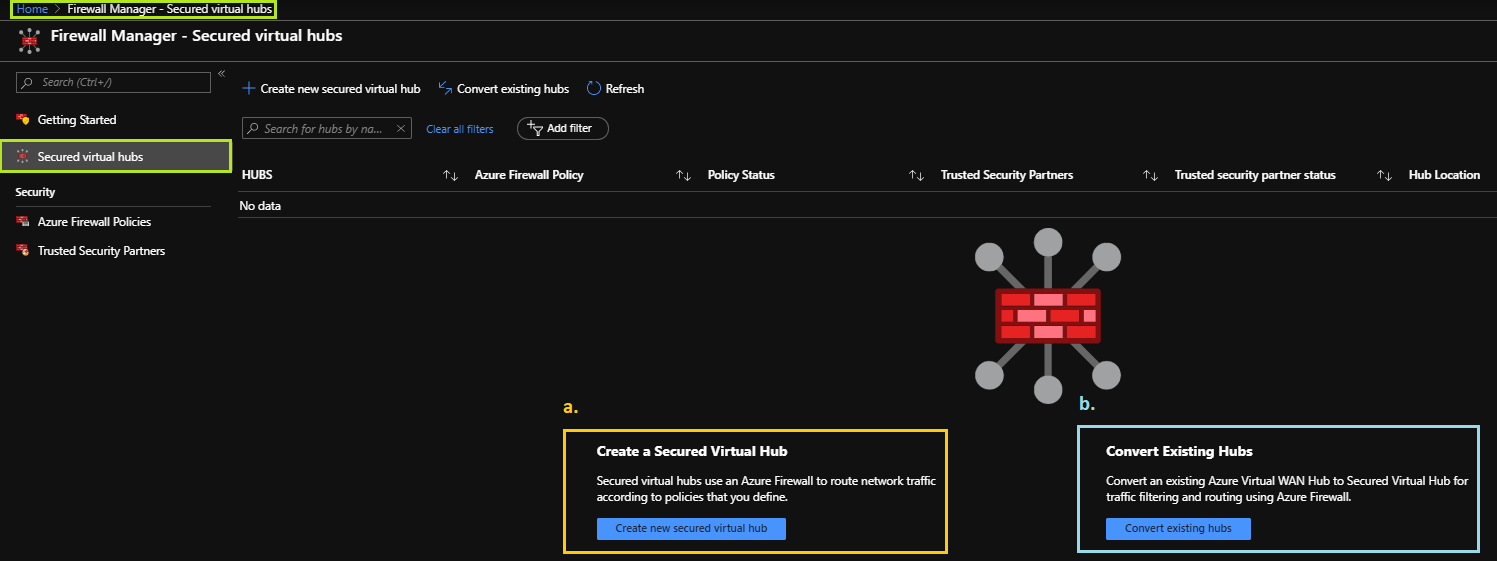Click the Trusted Security Partners icon
Viewport: 1497px width, 561px height.
point(23,251)
